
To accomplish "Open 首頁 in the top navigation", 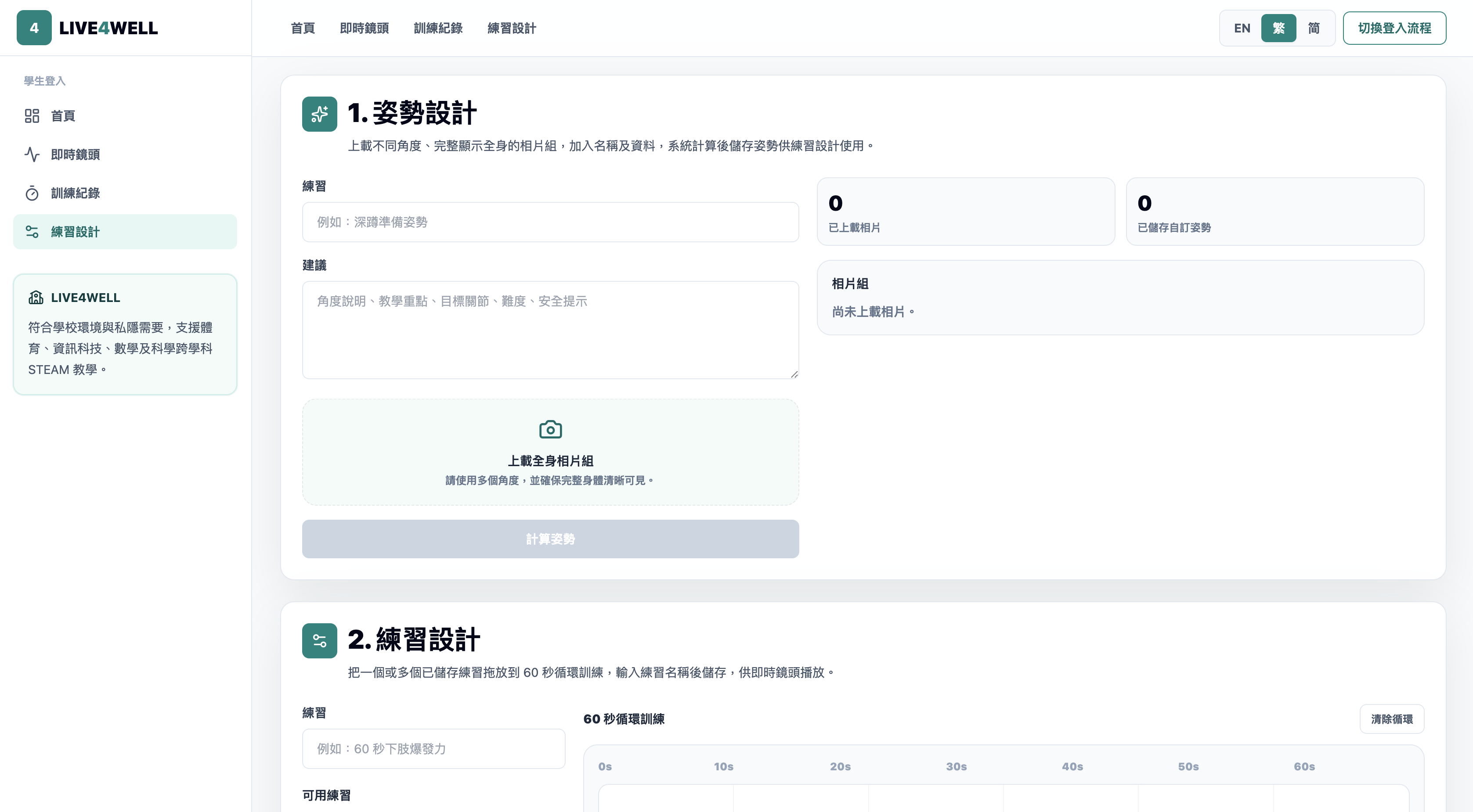I will click(303, 28).
